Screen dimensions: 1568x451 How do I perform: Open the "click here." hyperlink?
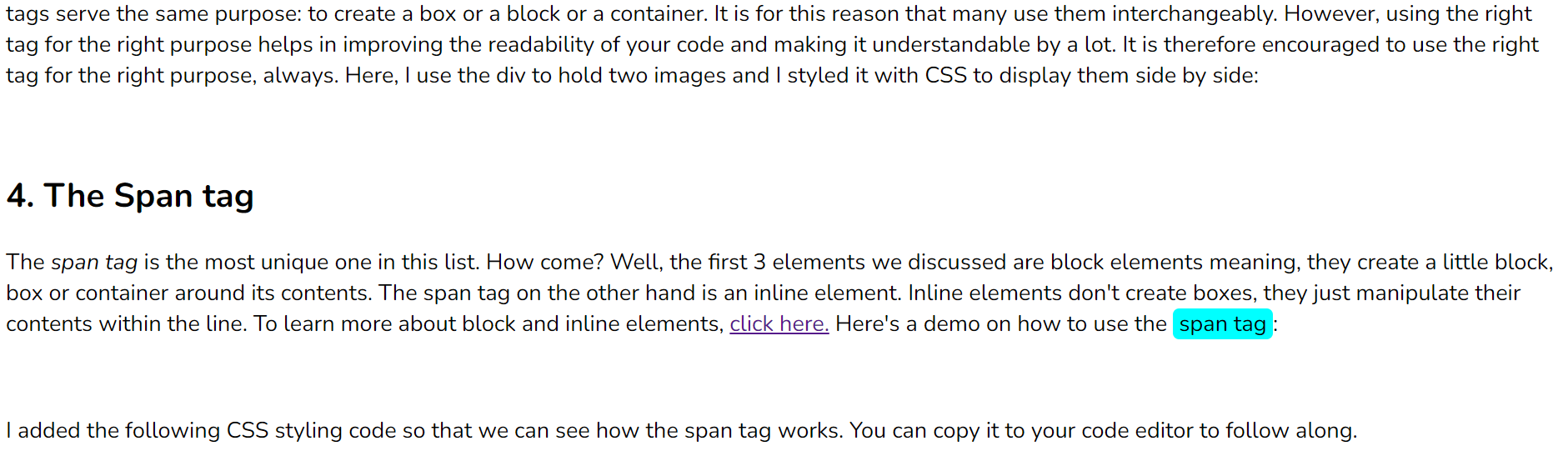779,324
